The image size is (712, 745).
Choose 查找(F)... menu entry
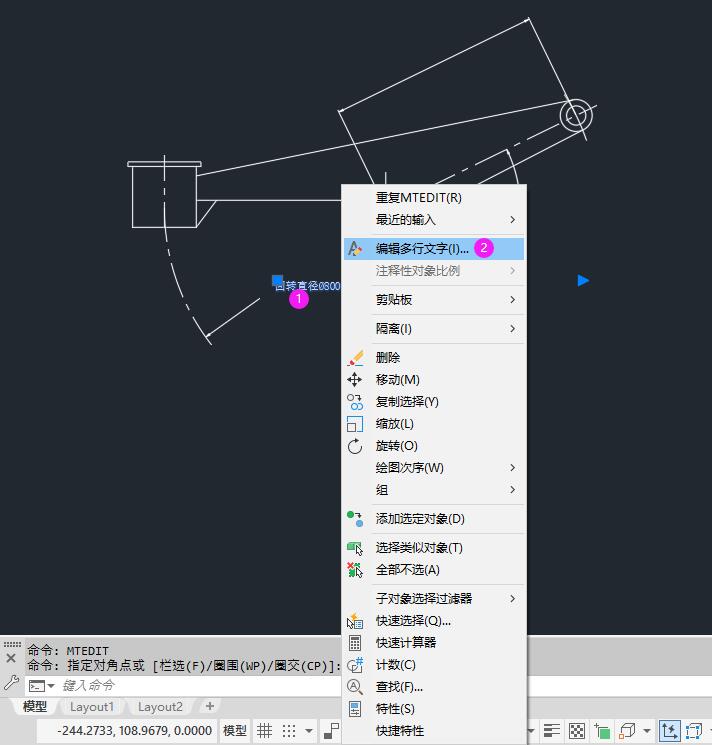tap(434, 687)
